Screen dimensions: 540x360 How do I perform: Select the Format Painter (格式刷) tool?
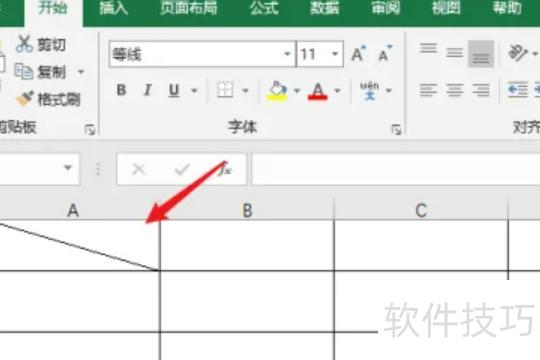(48, 99)
